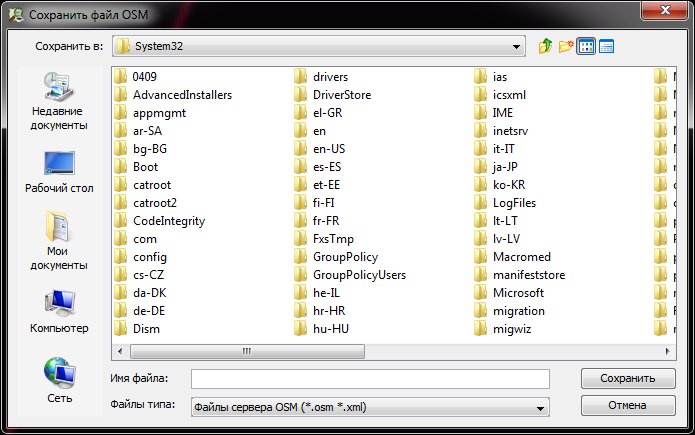This screenshot has width=695, height=435.
Task: Open Сеть network location
Action: tap(58, 381)
